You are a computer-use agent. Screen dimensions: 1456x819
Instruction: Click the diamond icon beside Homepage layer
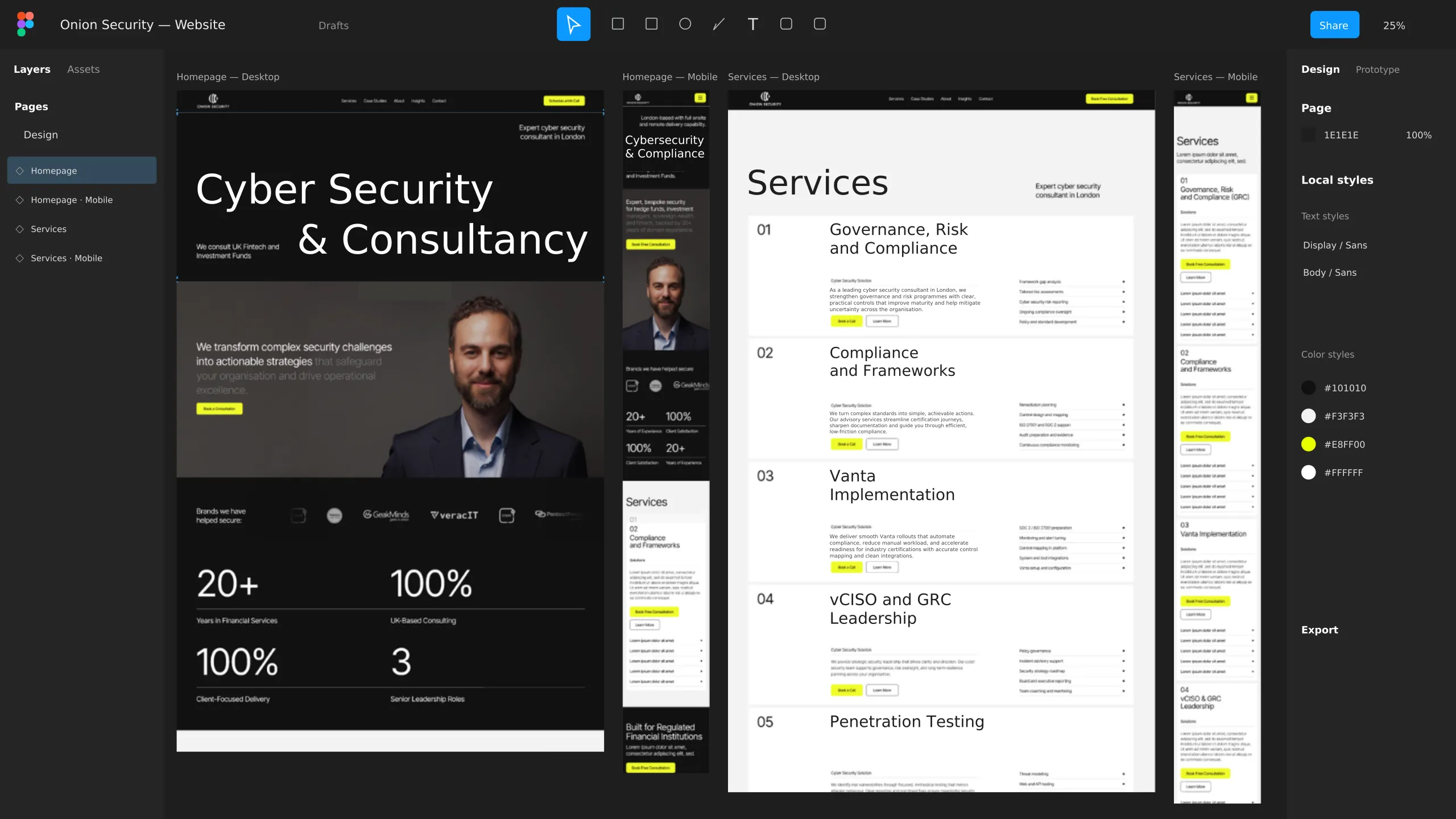point(19,171)
